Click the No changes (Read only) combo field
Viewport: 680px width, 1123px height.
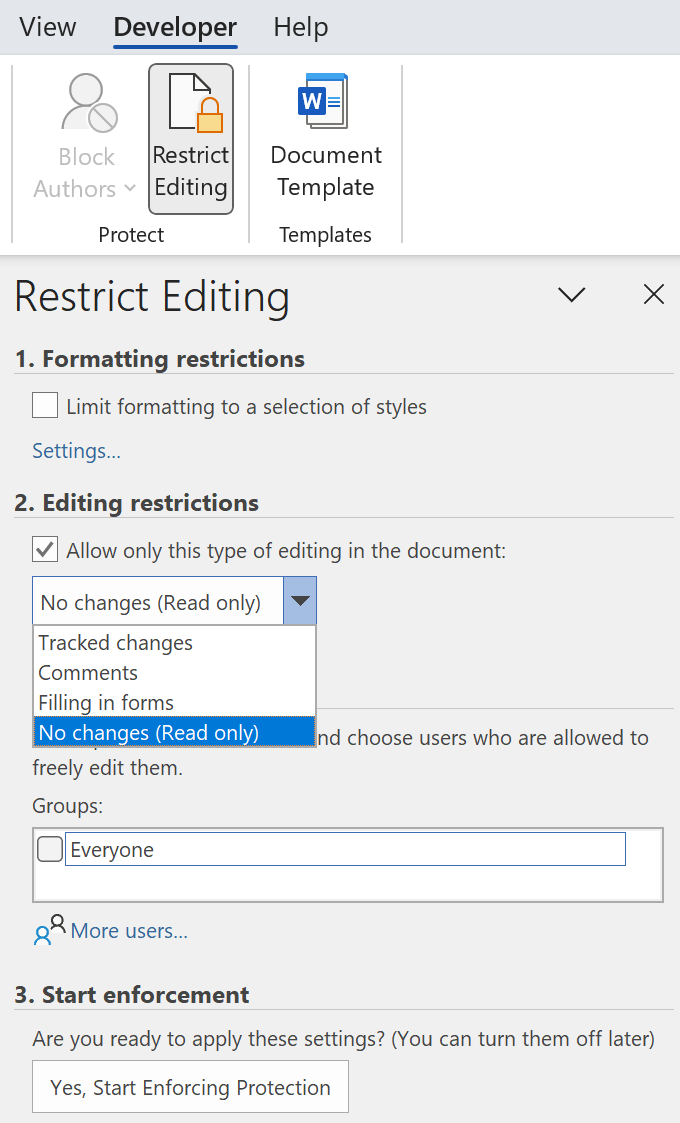(x=158, y=601)
